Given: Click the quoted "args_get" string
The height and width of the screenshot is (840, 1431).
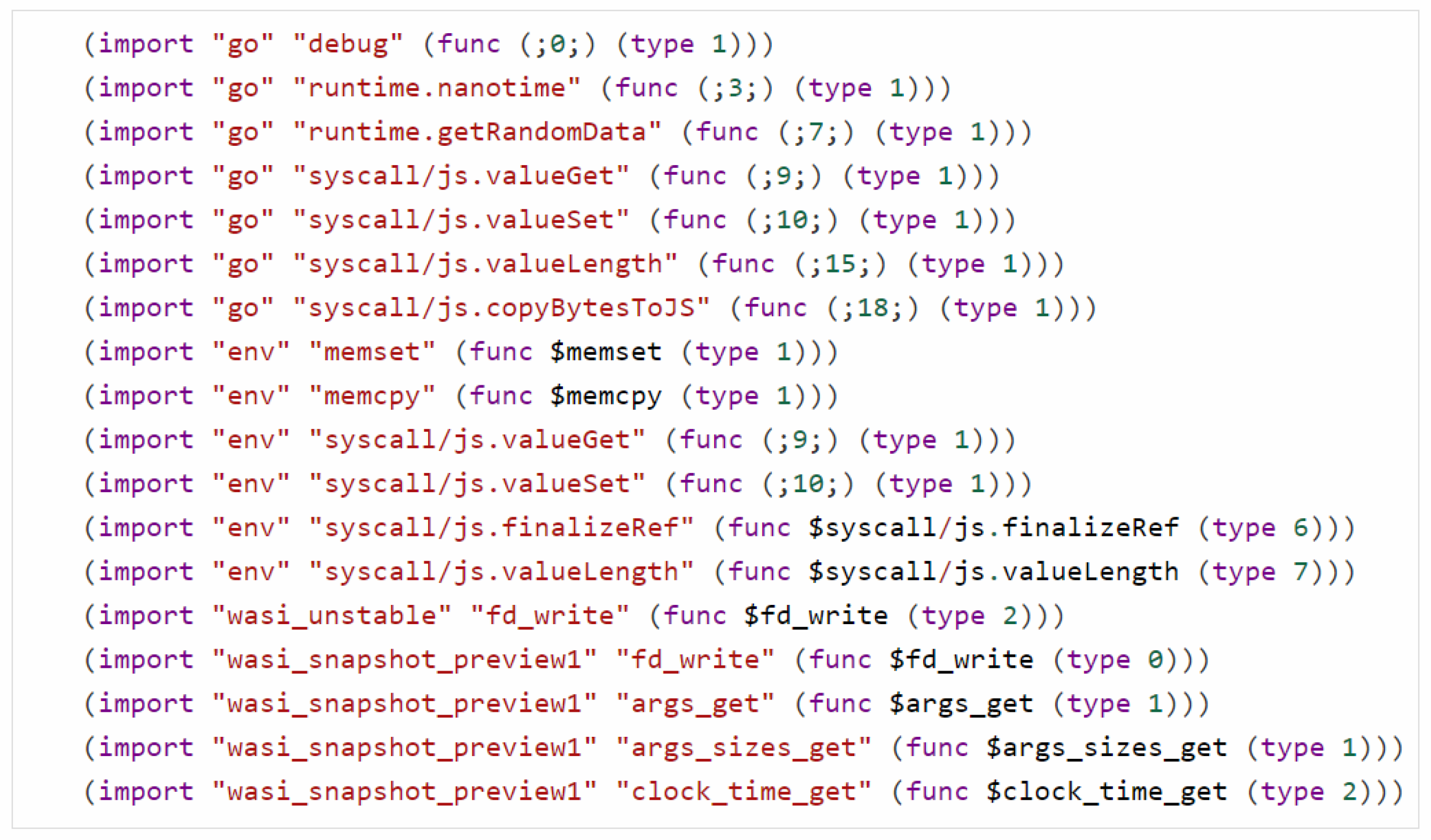Looking at the screenshot, I should point(695,704).
